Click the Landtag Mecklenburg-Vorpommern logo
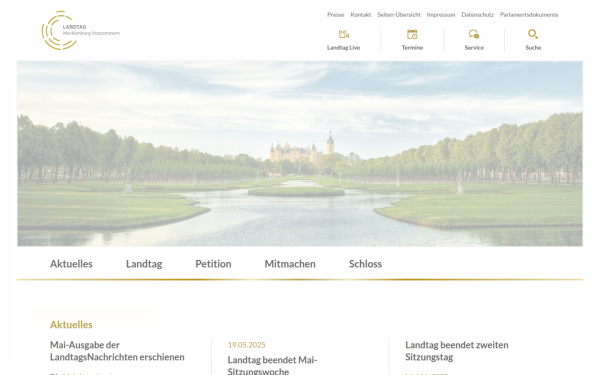This screenshot has width=600, height=375. pos(81,30)
